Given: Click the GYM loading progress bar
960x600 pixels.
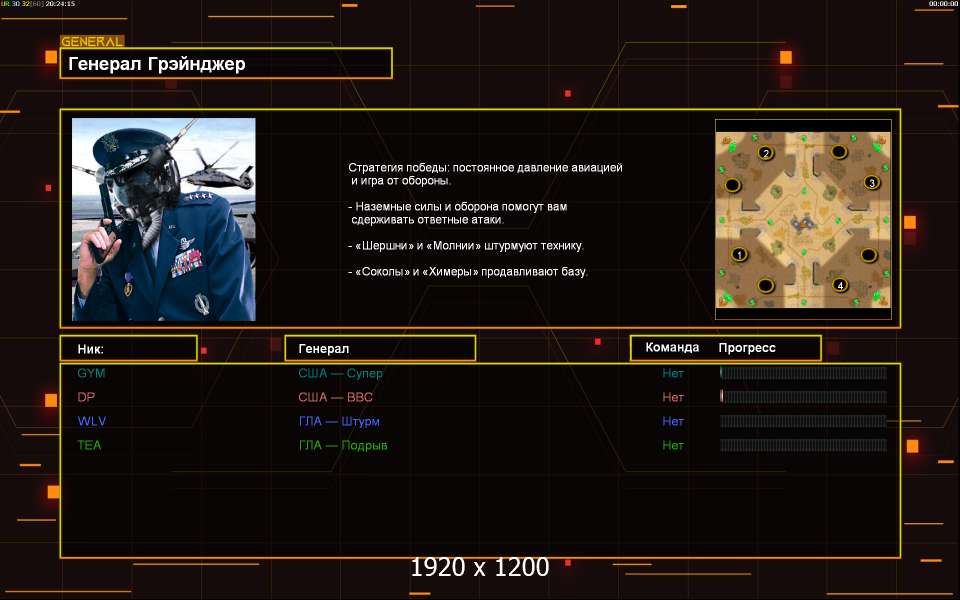Looking at the screenshot, I should coord(803,373).
